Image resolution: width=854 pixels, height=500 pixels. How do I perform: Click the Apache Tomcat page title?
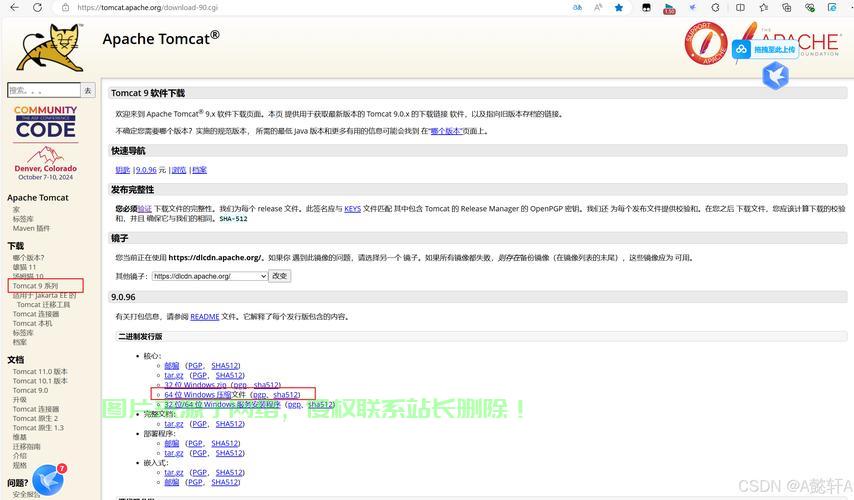(161, 39)
